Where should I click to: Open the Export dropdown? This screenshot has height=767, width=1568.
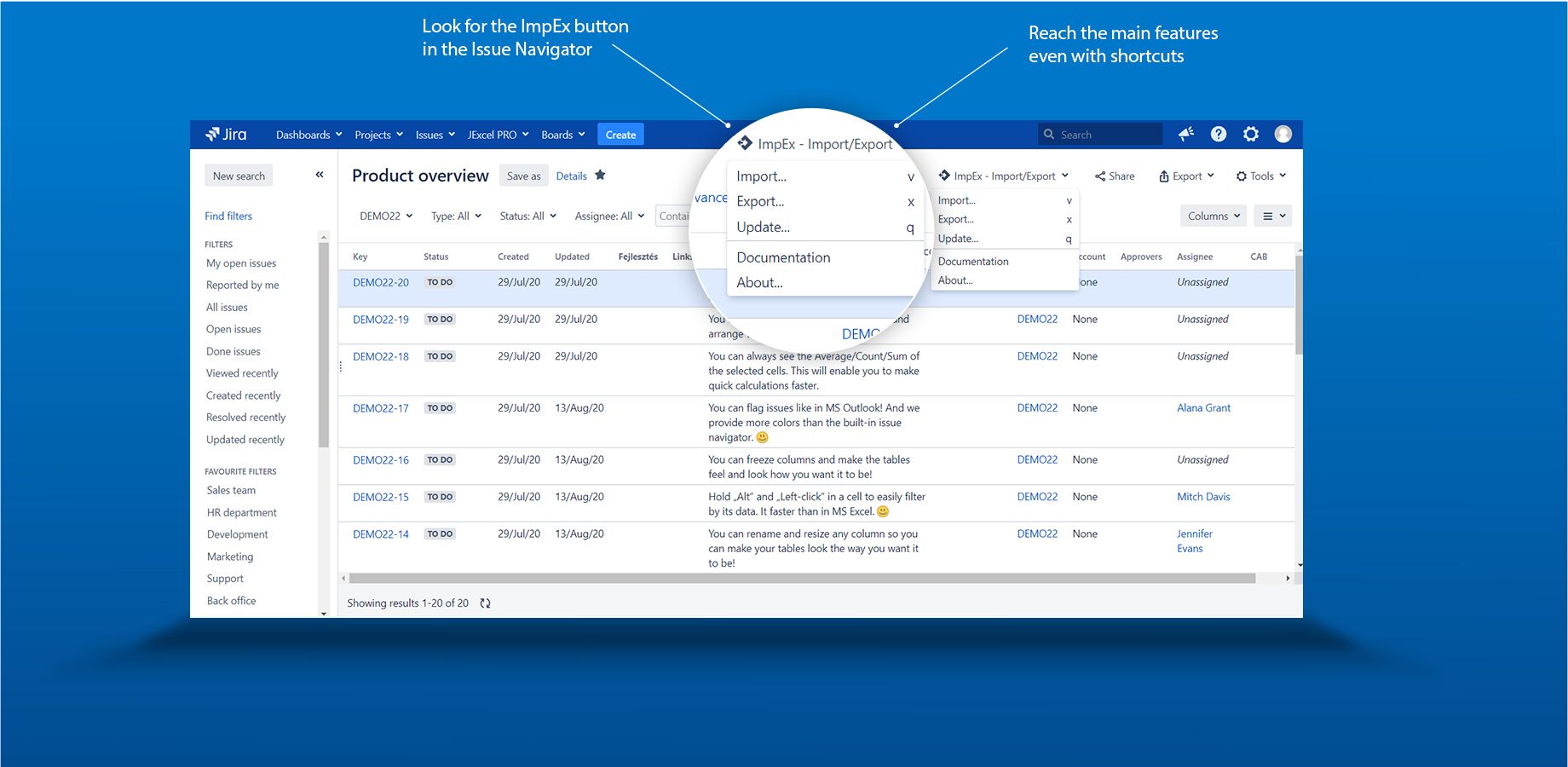point(1186,176)
